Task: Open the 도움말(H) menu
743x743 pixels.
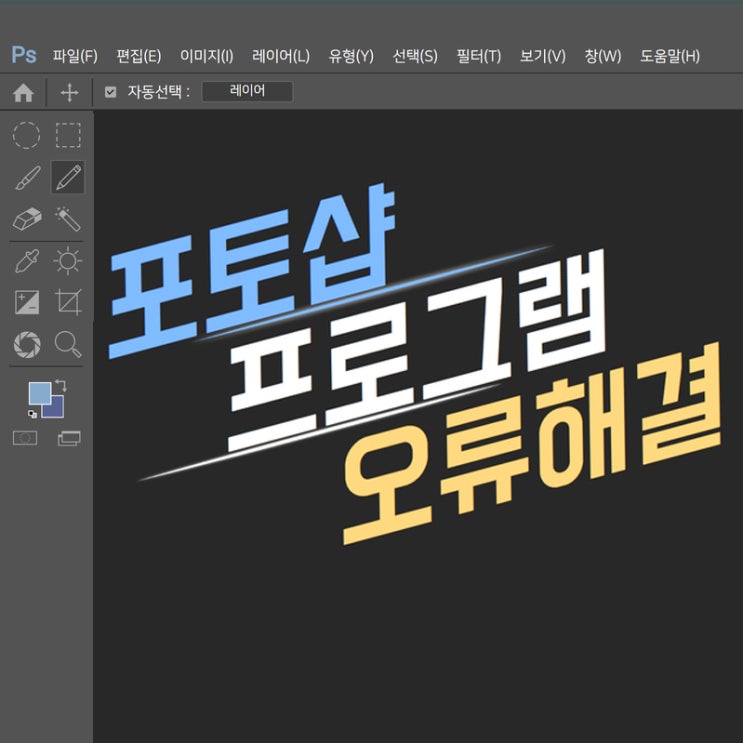Action: coord(670,56)
